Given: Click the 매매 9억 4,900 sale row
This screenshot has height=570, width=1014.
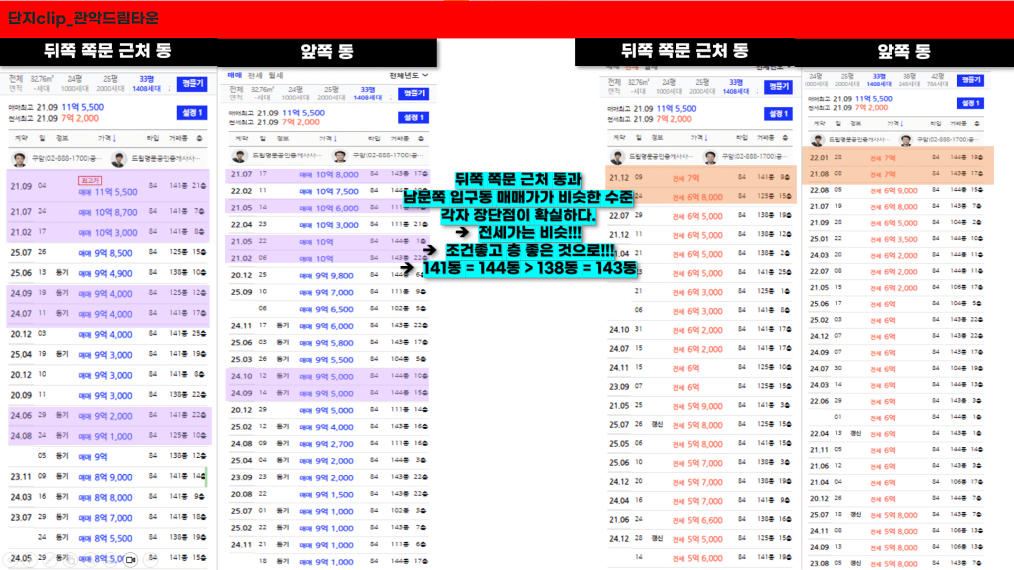Looking at the screenshot, I should point(108,273).
